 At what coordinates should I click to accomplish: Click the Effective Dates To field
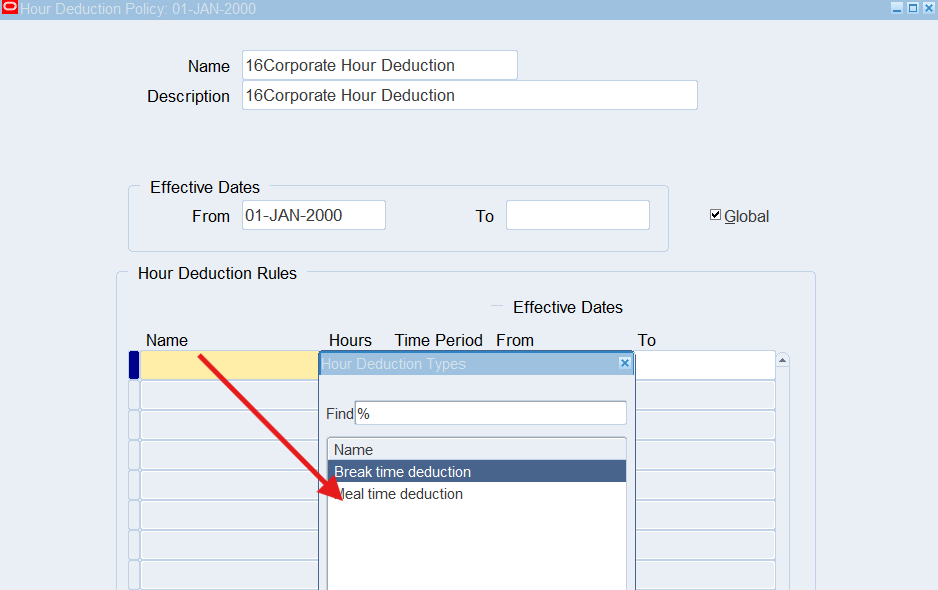tap(577, 215)
